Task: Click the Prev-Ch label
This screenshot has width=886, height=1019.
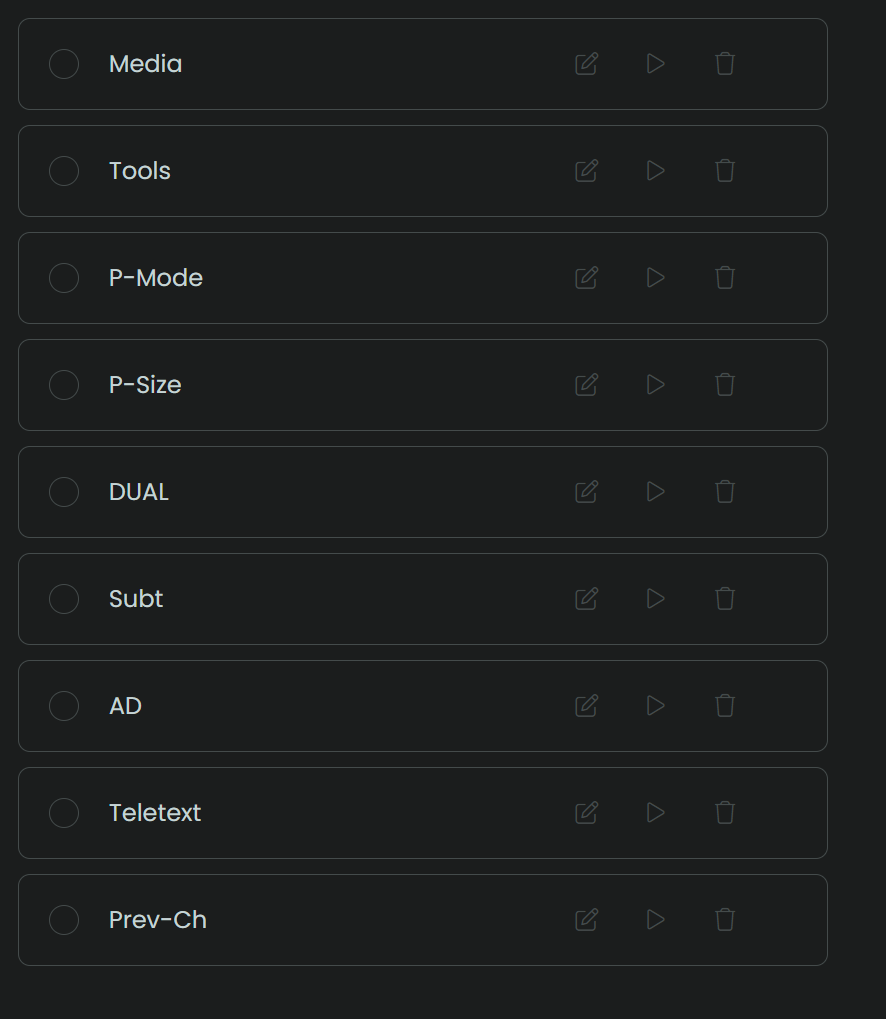Action: (158, 920)
